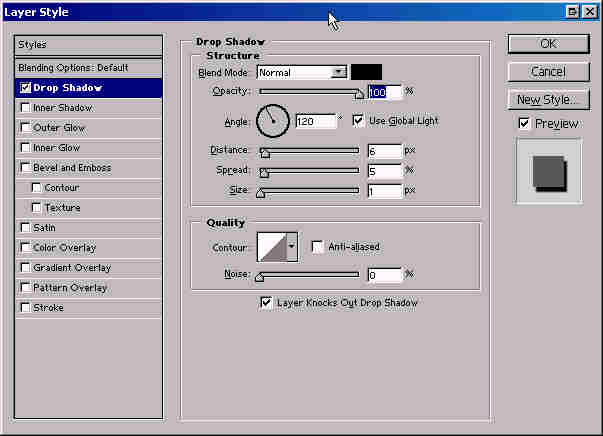Open the Styles panel entry
Screen dimensions: 603x436
pyautogui.click(x=88, y=45)
